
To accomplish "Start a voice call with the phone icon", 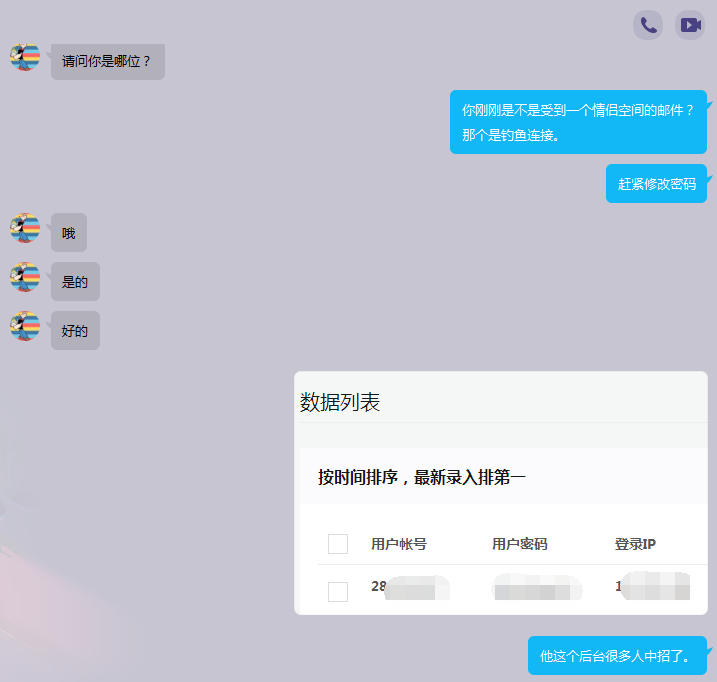I will (x=648, y=25).
